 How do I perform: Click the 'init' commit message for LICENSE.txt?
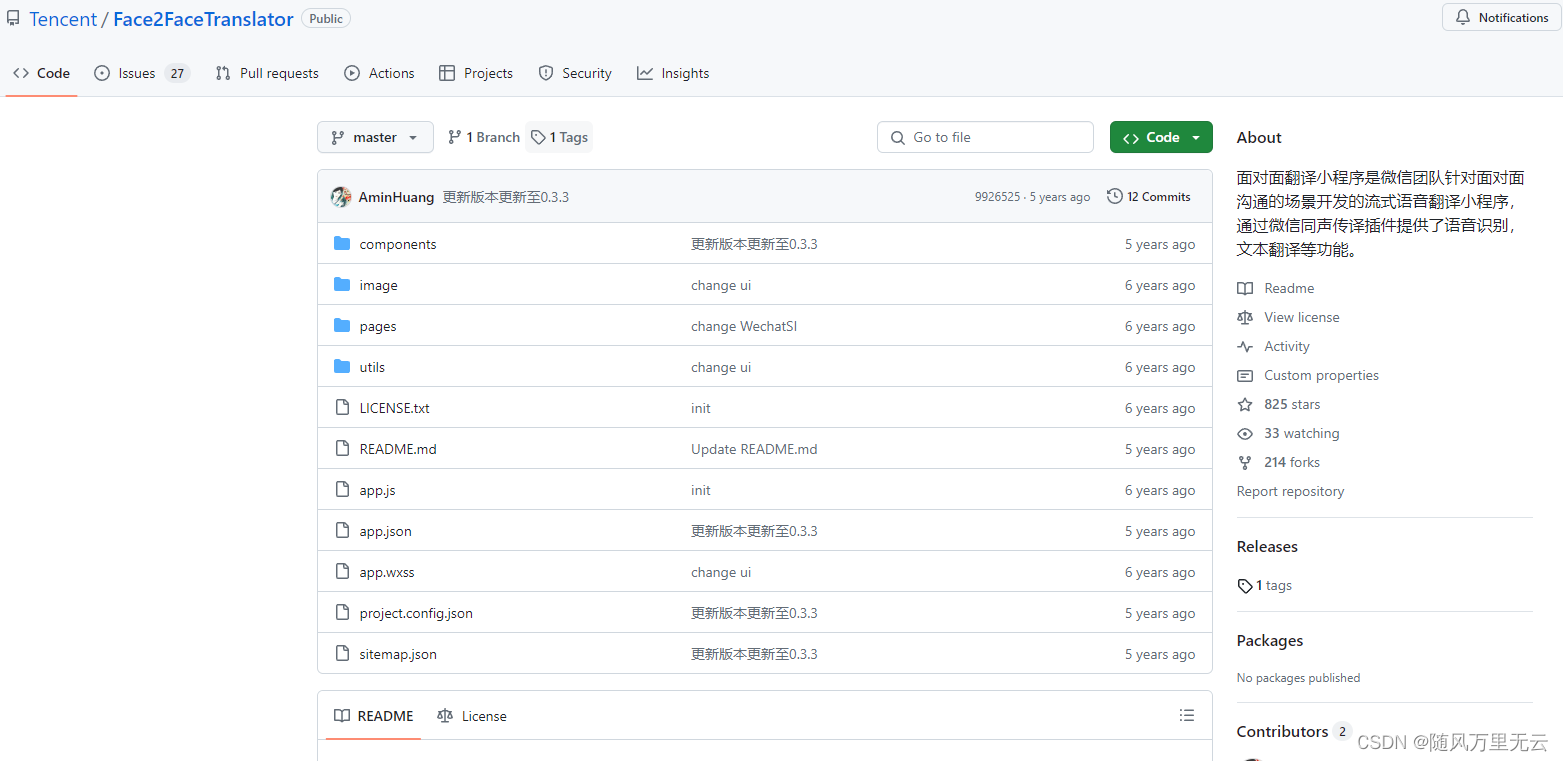click(x=701, y=408)
